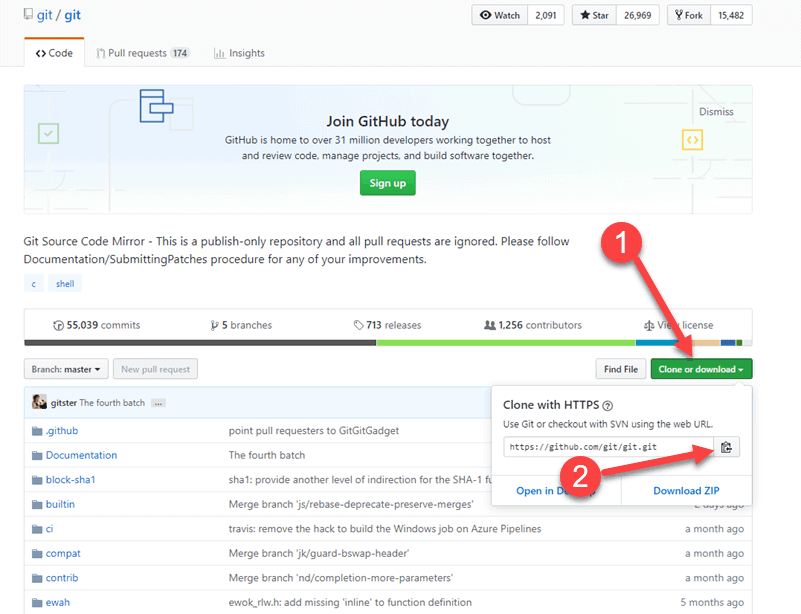This screenshot has width=801, height=614.
Task: Star the git repository
Action: [x=594, y=15]
